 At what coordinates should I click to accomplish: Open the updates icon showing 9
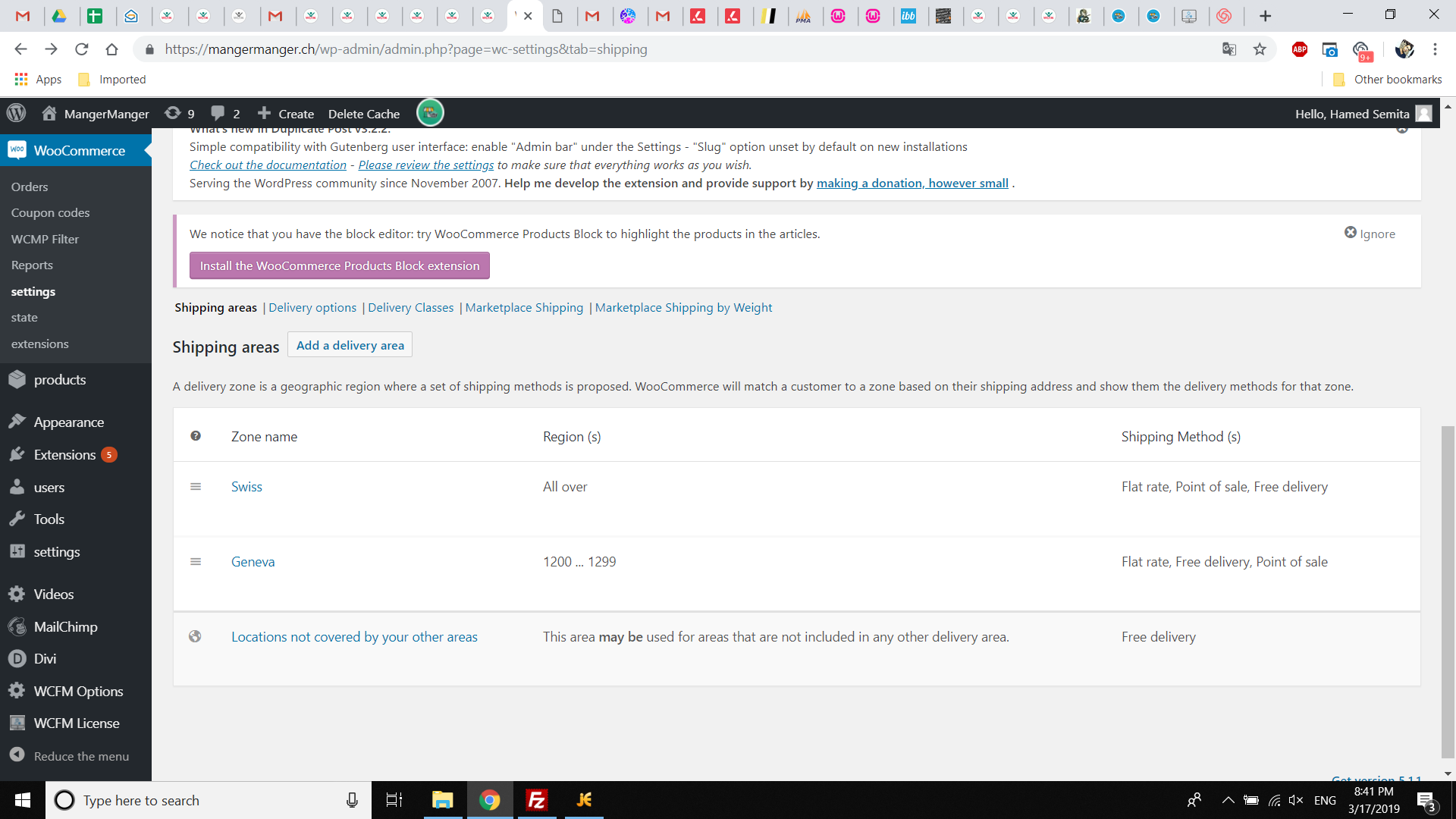[x=180, y=114]
